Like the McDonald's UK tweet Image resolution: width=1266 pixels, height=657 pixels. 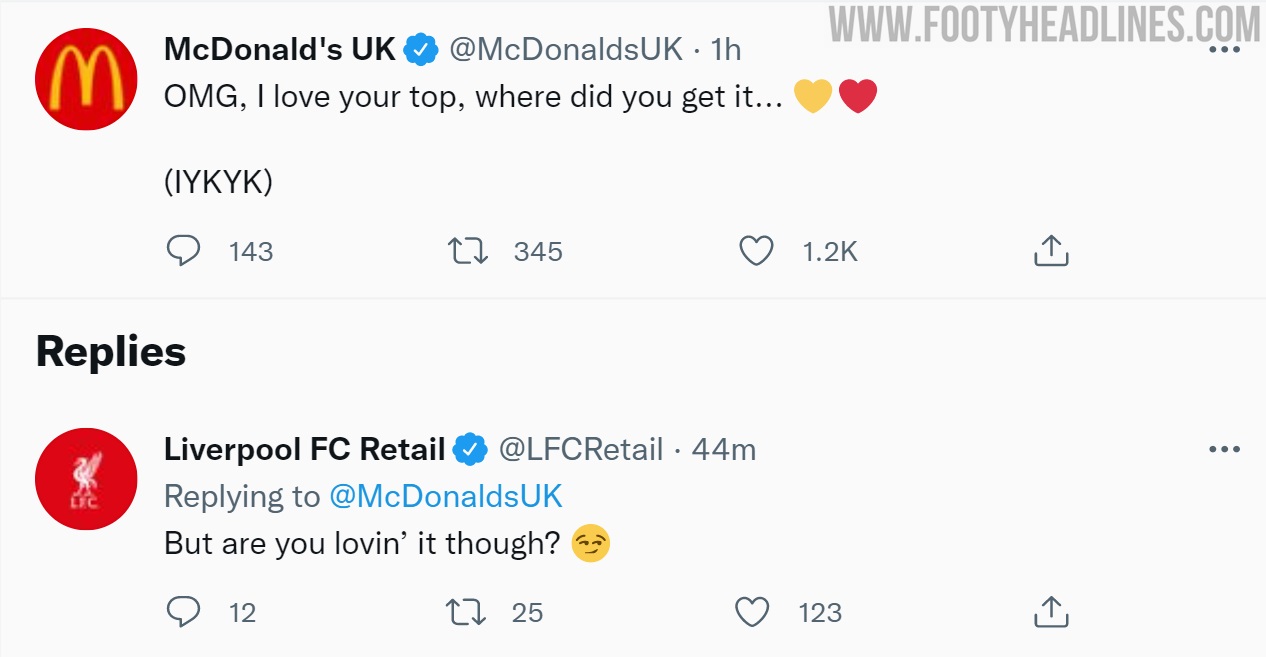(x=756, y=251)
